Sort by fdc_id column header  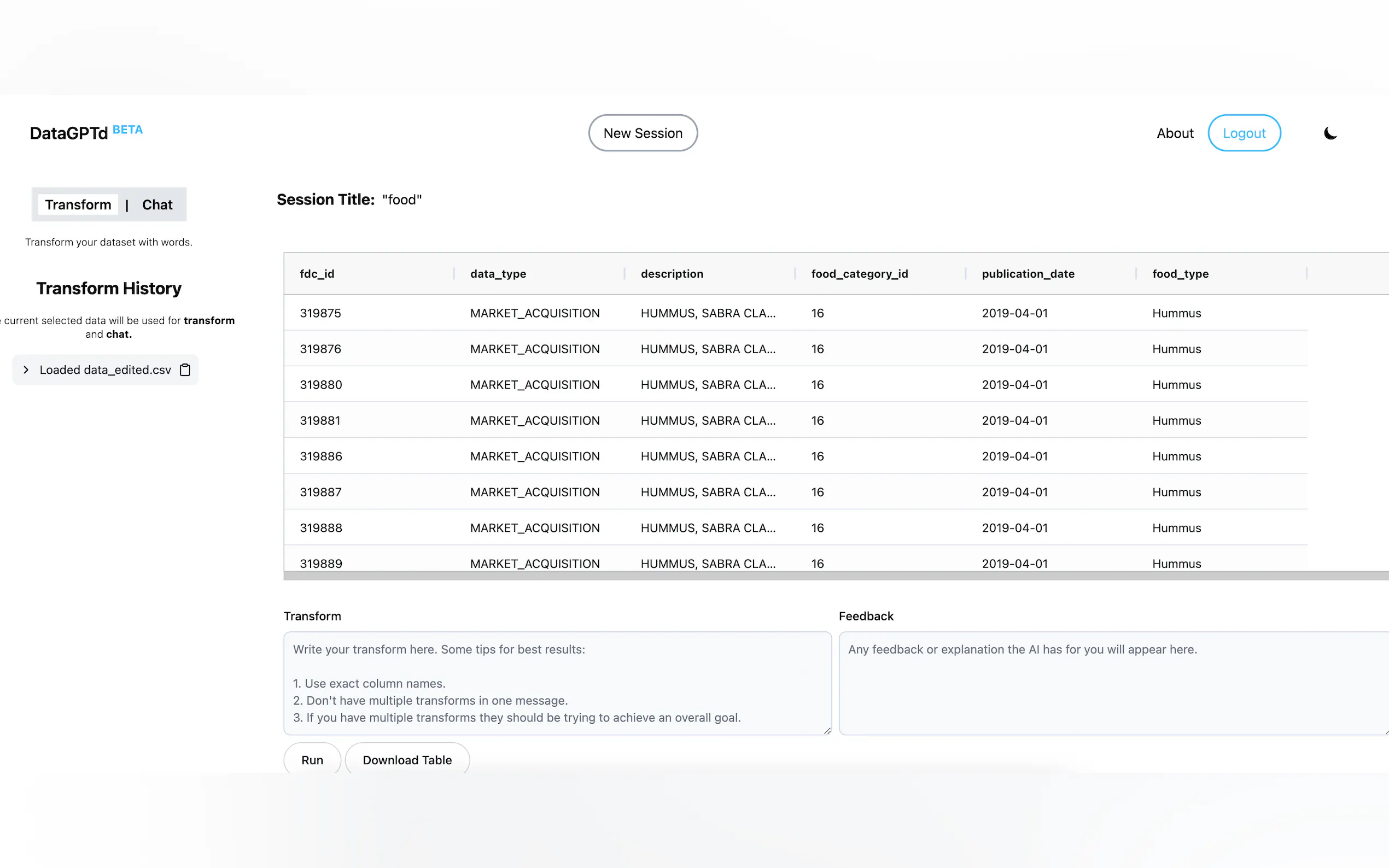pos(317,274)
